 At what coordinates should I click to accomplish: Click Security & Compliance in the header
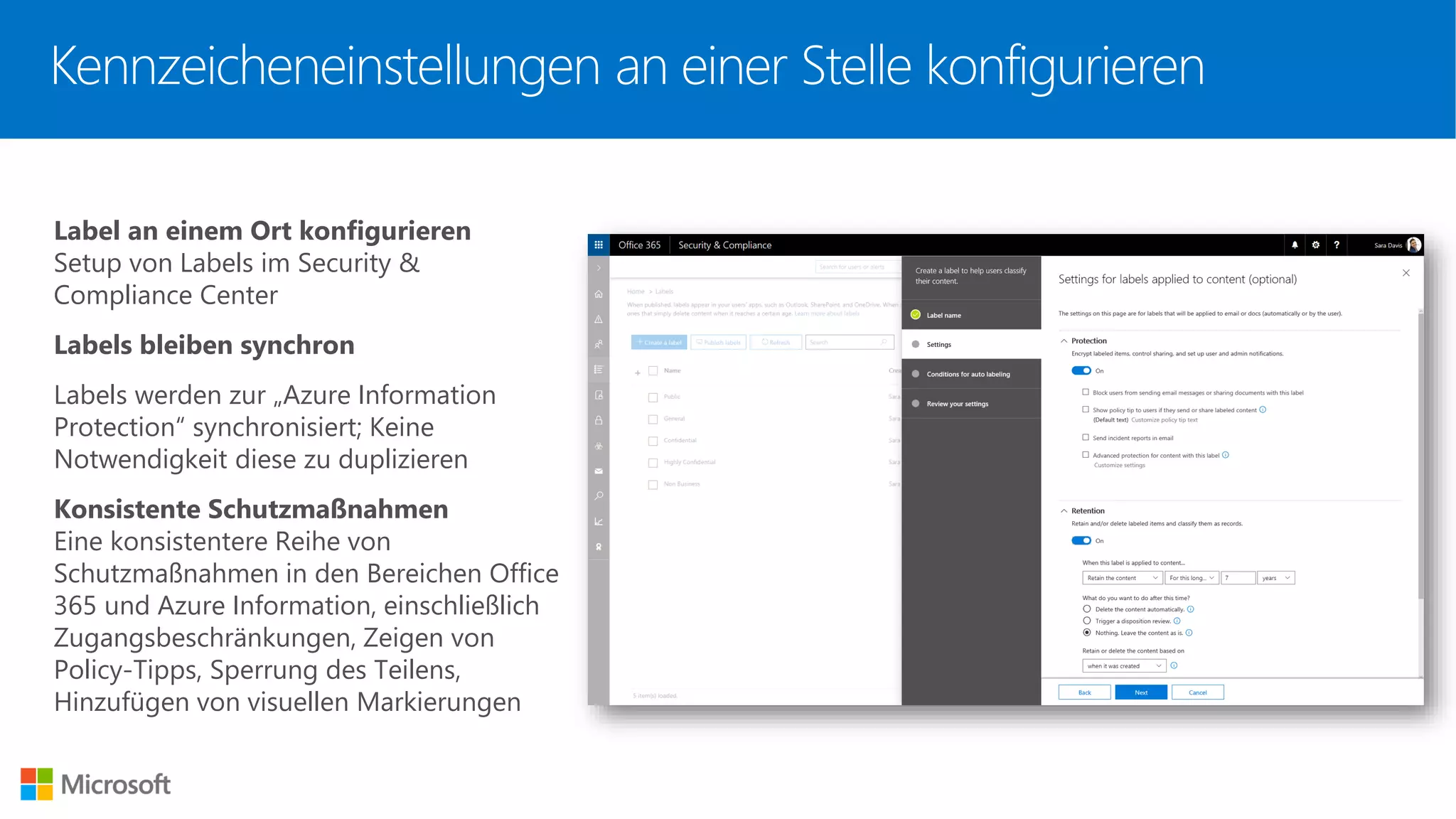[724, 245]
